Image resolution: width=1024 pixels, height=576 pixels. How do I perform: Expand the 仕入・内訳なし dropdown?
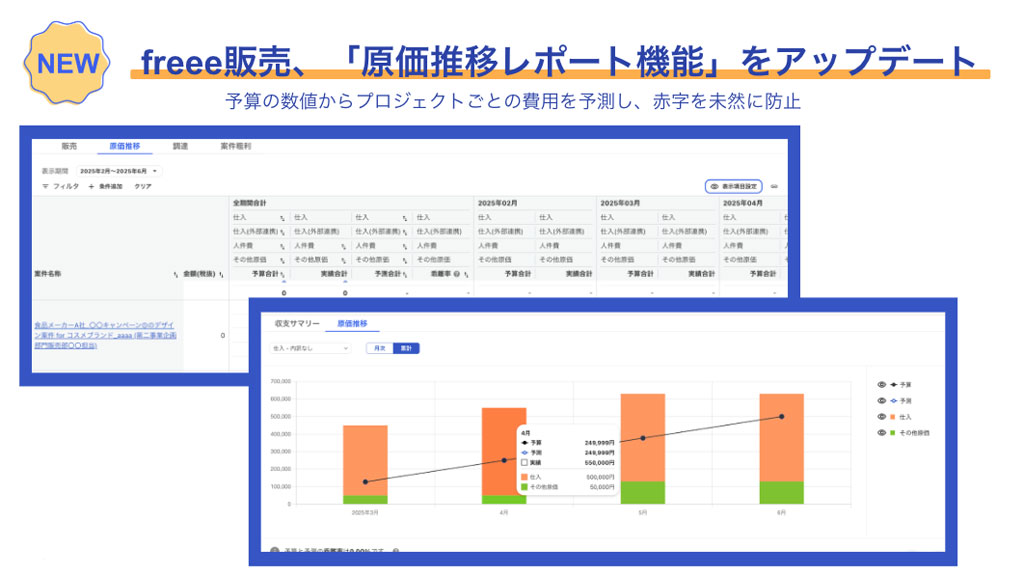point(311,348)
